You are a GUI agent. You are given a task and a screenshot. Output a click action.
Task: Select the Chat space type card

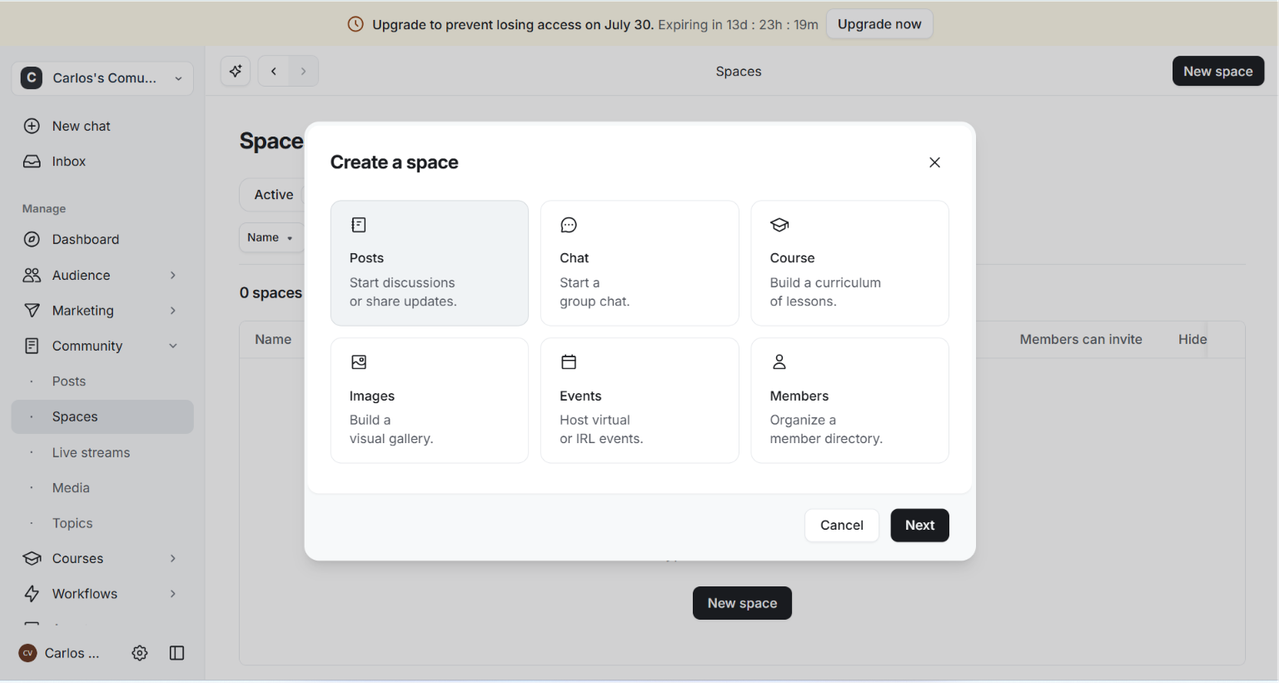(x=640, y=263)
